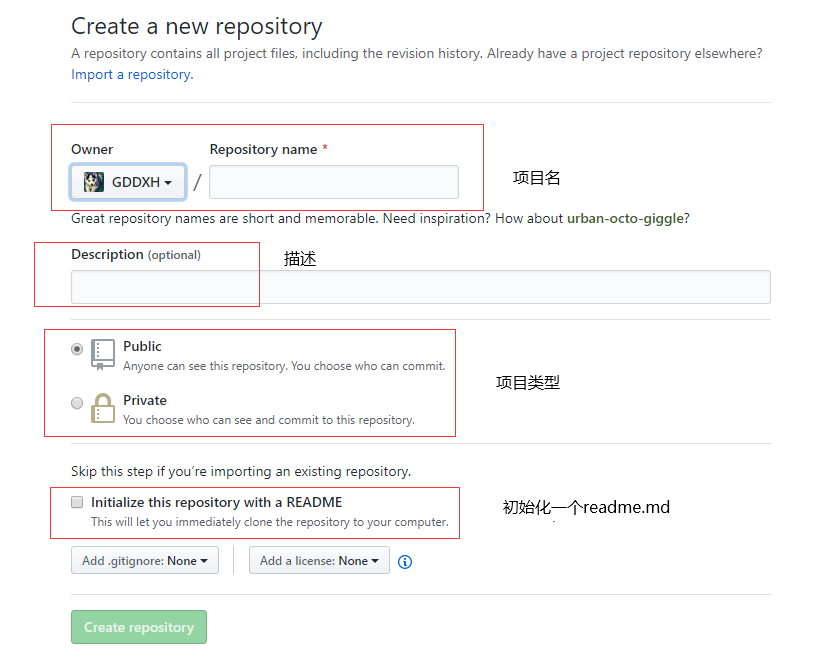Open the Add .gitignore: None dropdown
821x655 pixels.
tap(144, 560)
